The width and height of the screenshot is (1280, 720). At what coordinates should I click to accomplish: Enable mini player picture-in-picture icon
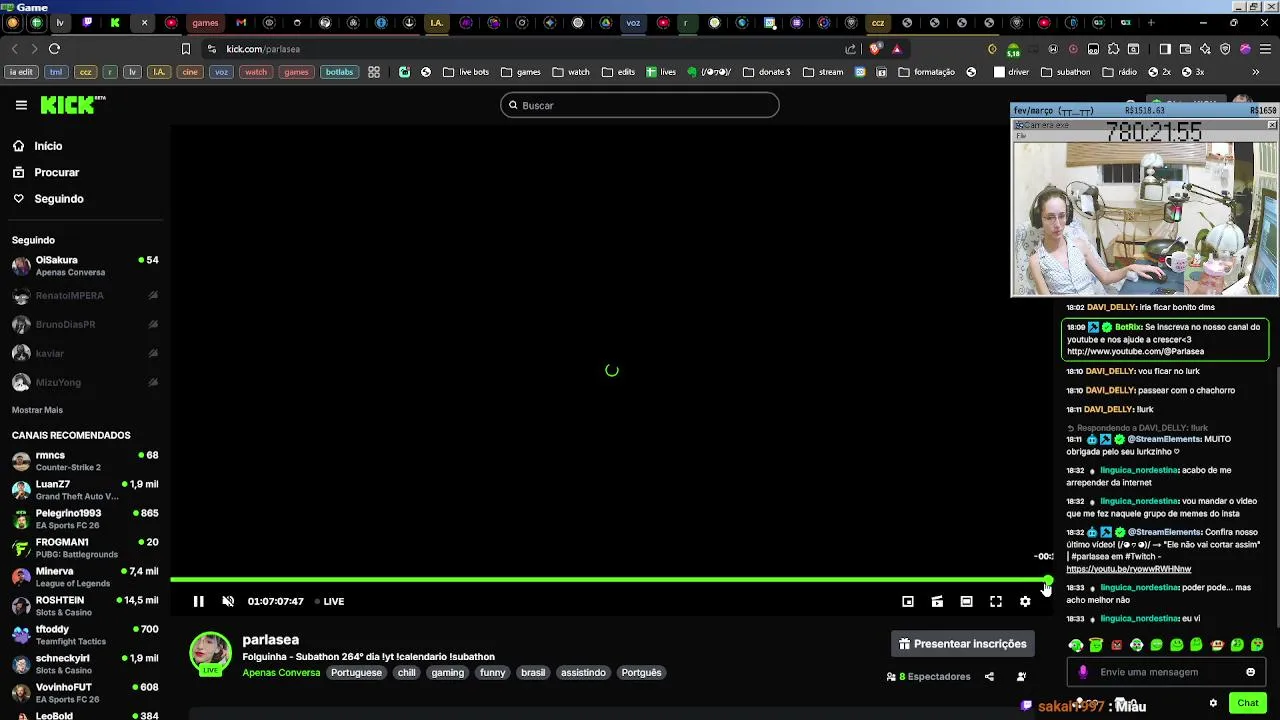pos(908,601)
